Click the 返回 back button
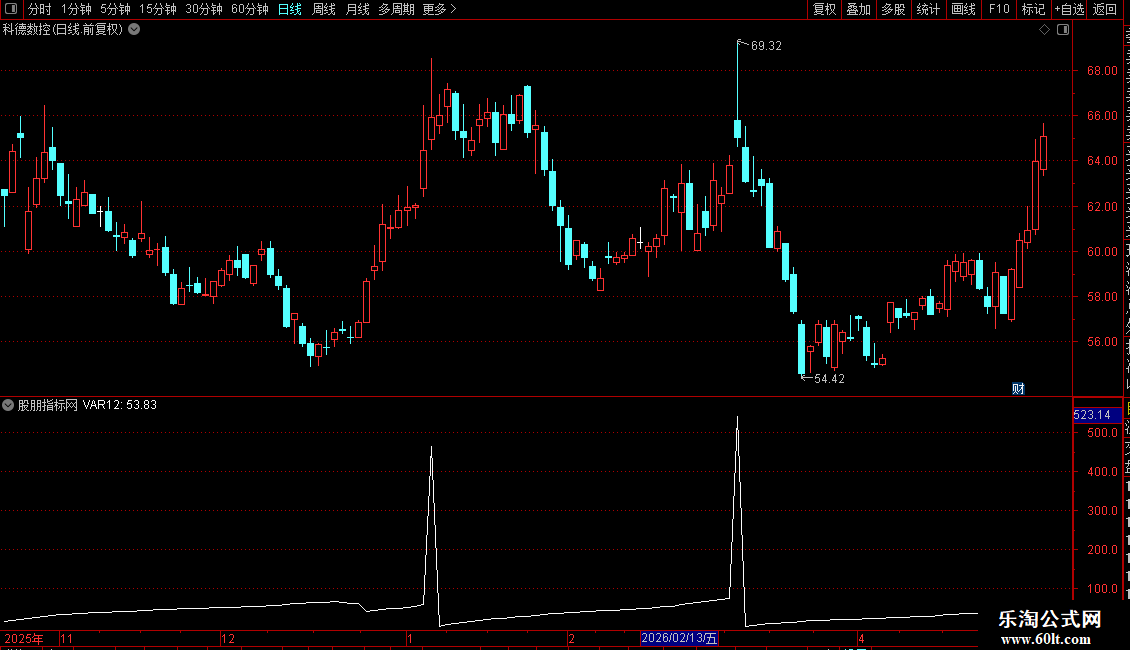This screenshot has width=1130, height=650. [1105, 9]
